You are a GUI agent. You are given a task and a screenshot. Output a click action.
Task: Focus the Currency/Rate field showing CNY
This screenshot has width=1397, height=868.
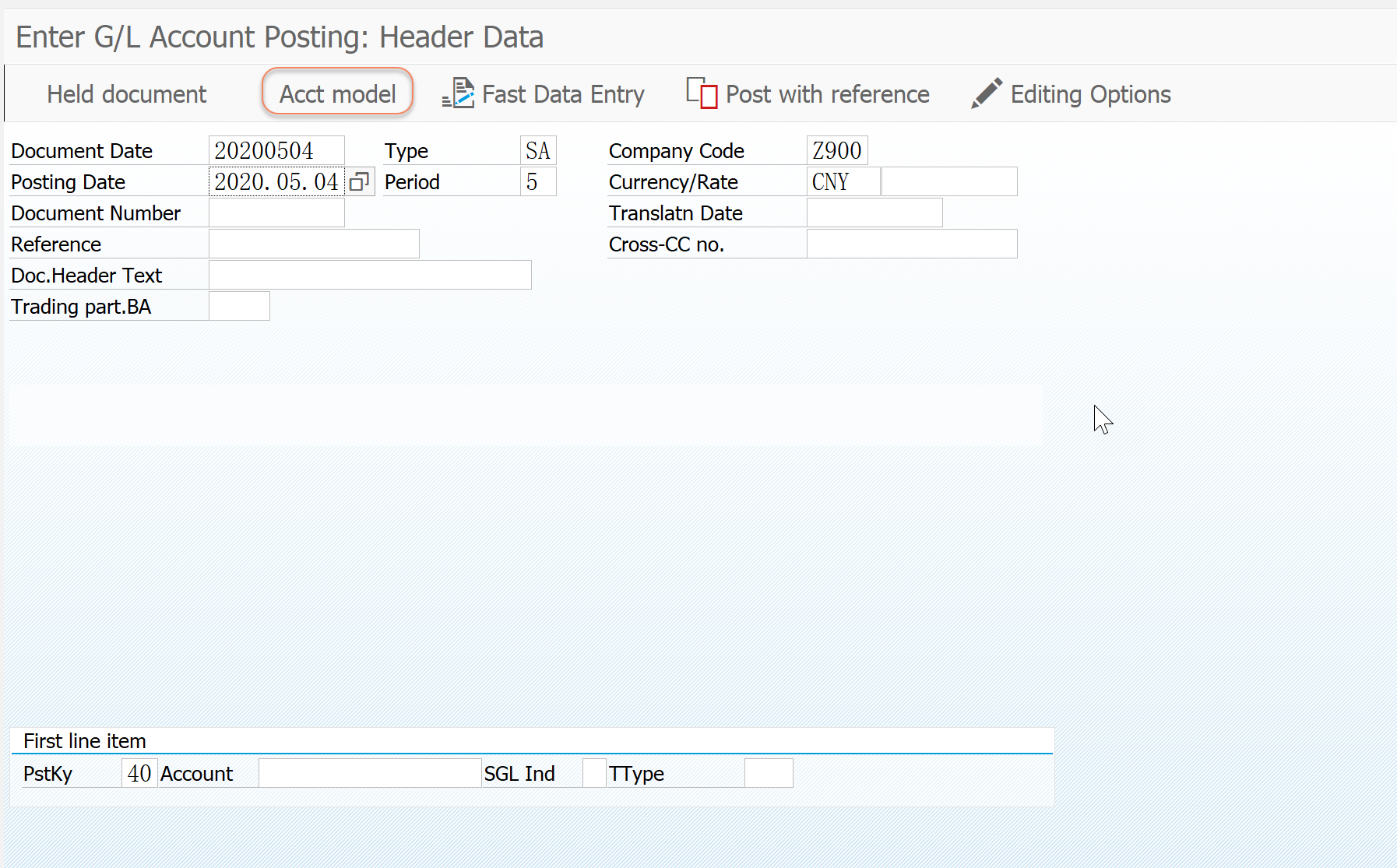(x=843, y=181)
